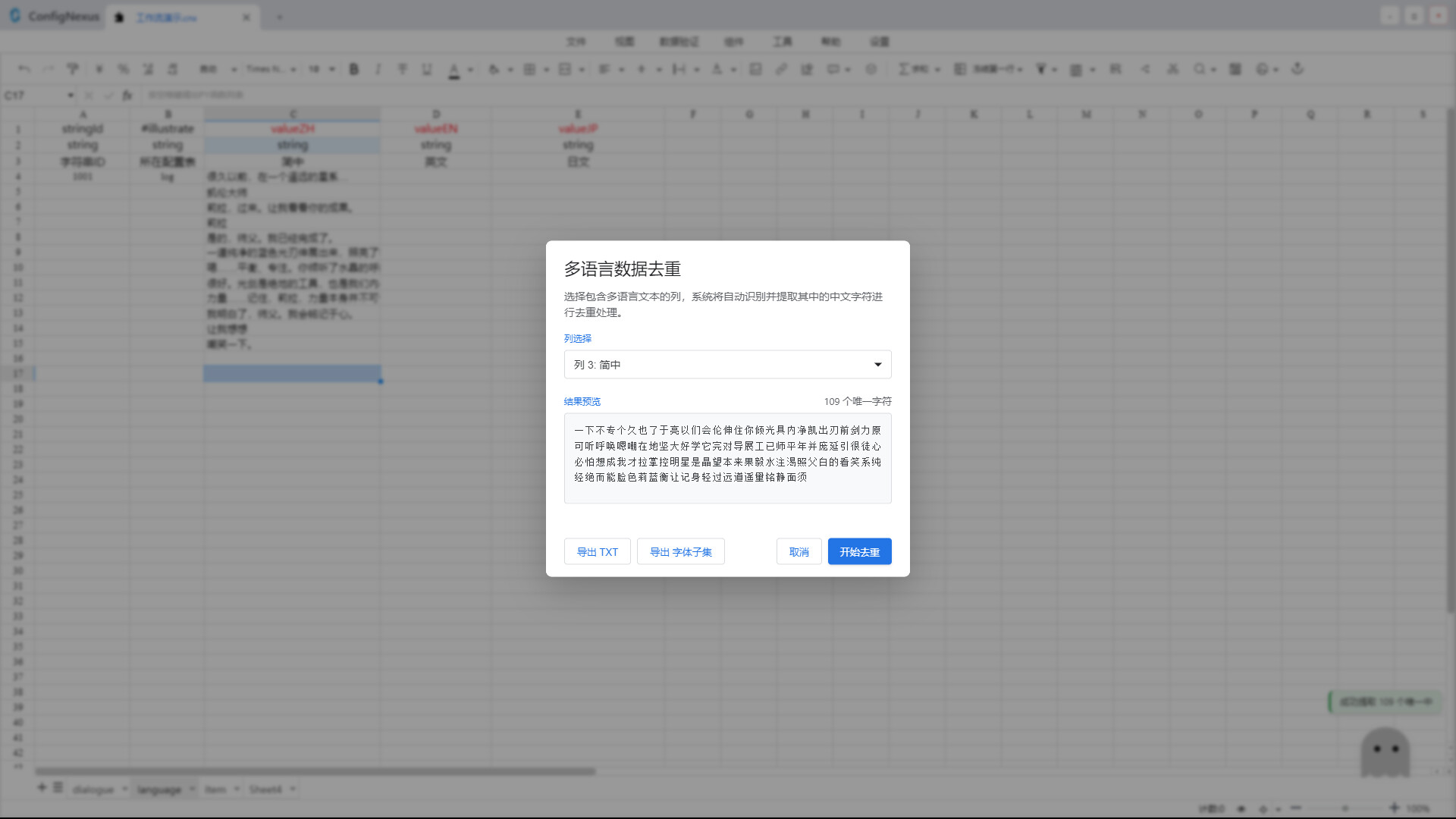
Task: Open the 工具 menu
Action: 783,42
